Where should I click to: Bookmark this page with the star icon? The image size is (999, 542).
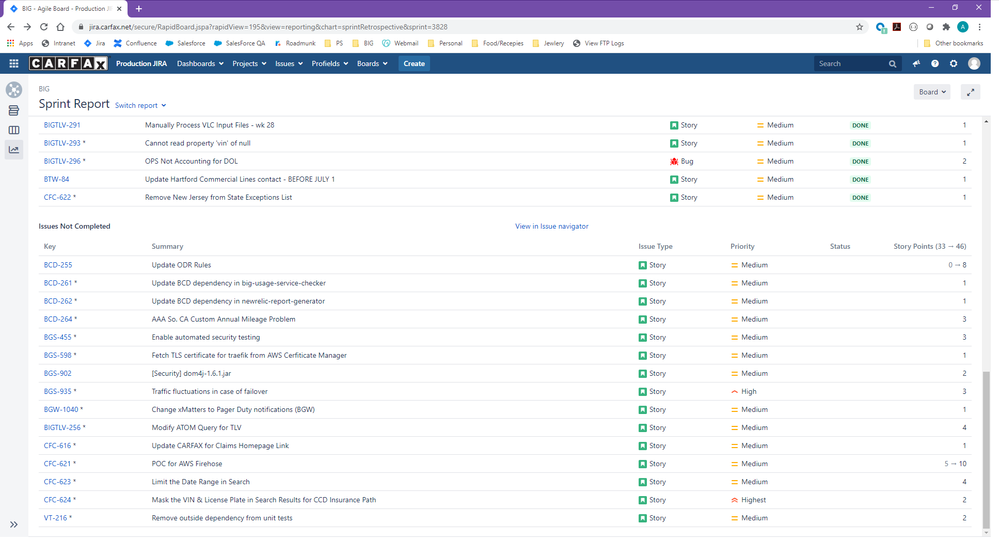859,27
